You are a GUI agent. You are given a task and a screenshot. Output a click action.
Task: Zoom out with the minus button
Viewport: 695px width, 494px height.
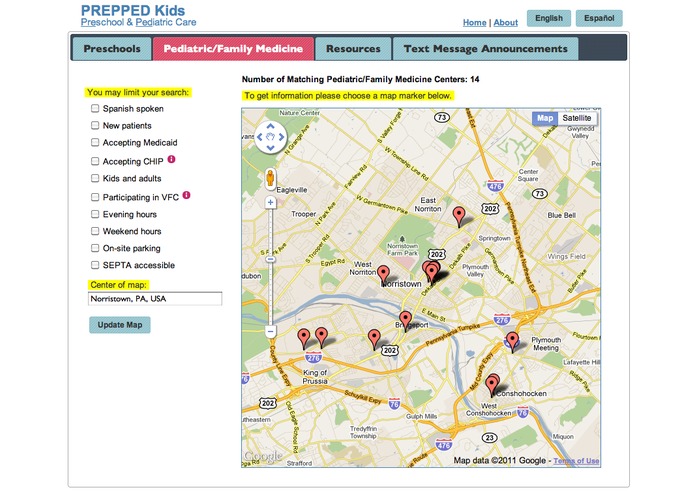270,331
